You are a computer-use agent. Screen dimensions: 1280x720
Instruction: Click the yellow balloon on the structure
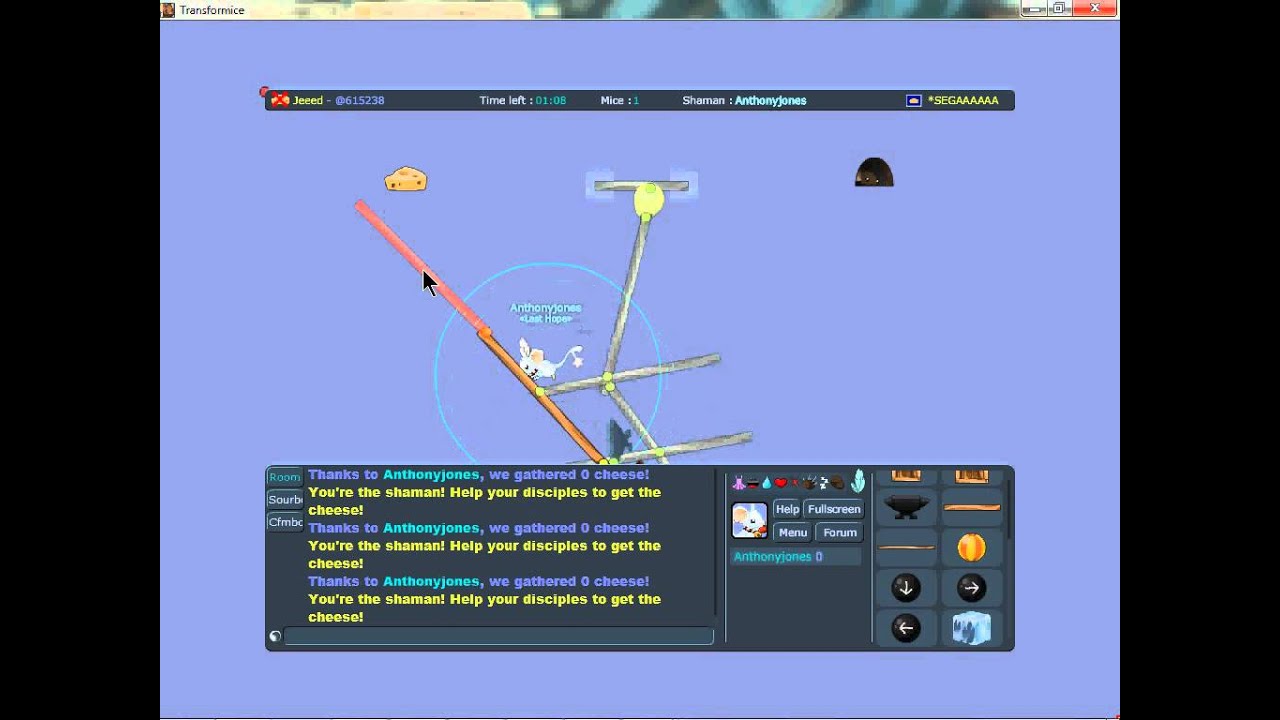(x=648, y=200)
